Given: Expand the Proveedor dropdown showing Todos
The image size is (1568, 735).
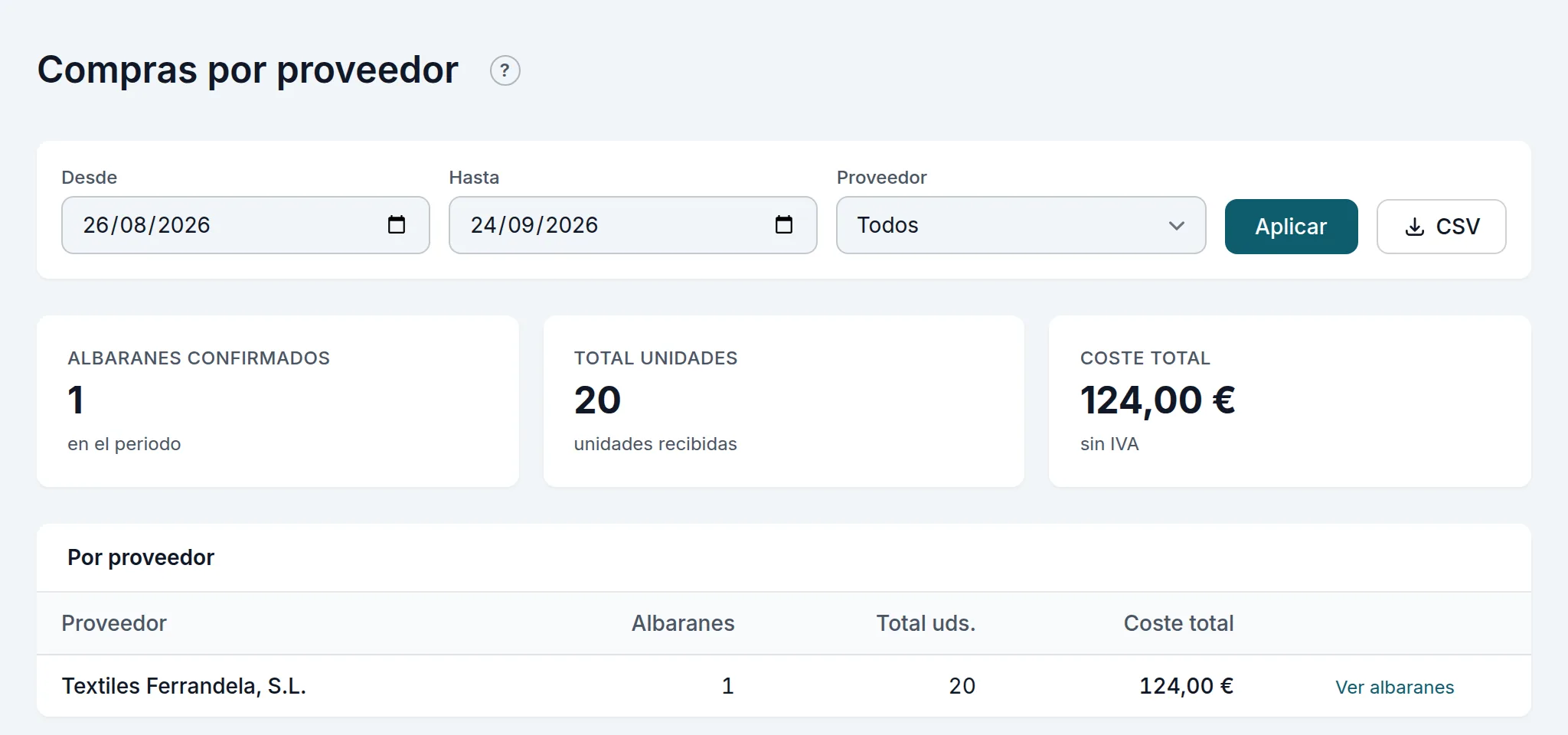Looking at the screenshot, I should click(1021, 225).
